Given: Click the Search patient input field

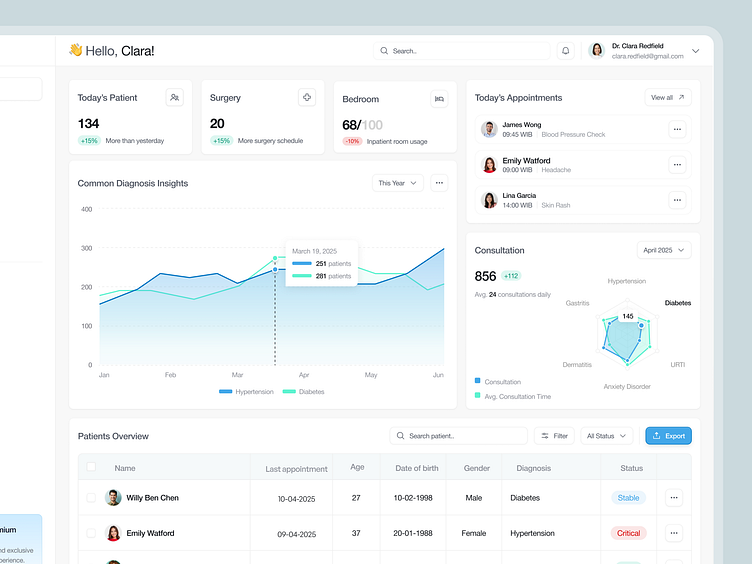Looking at the screenshot, I should [459, 436].
